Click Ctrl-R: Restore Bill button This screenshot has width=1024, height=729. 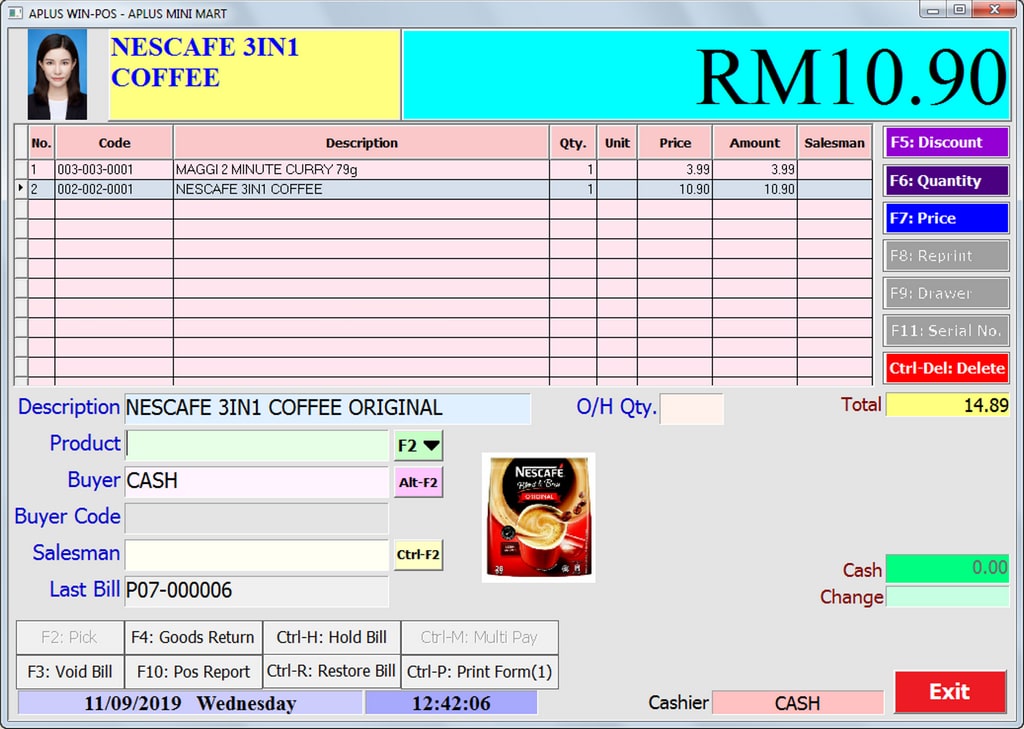332,672
